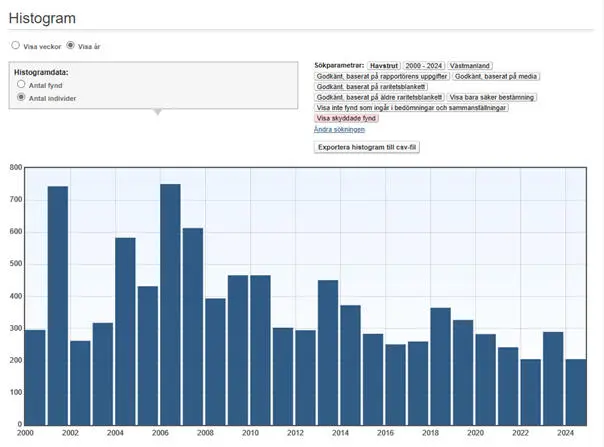Select the 'Visa år' radio option
This screenshot has width=604, height=447.
tap(70, 46)
